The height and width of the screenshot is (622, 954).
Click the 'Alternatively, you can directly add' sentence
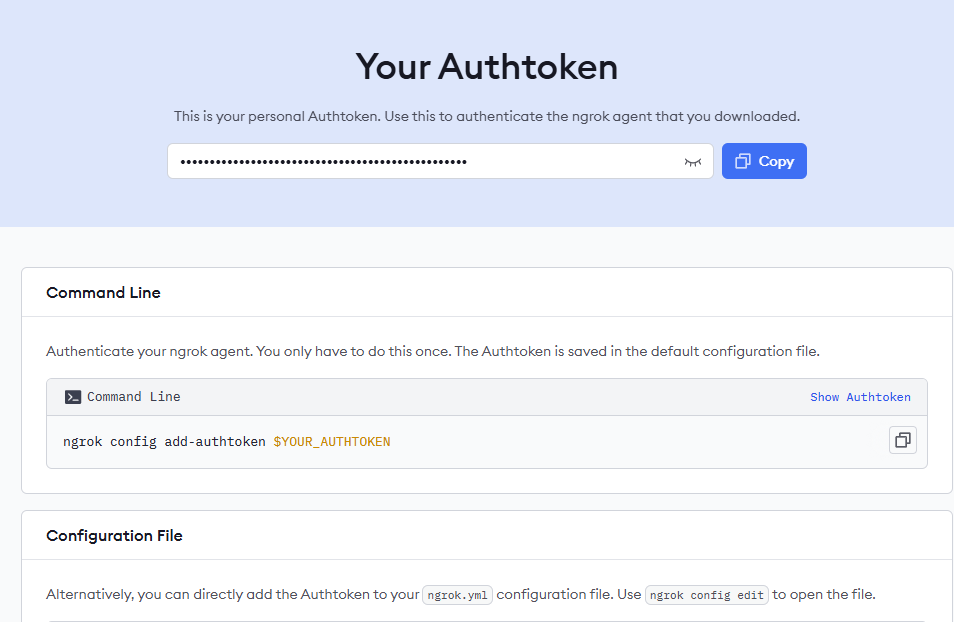pyautogui.click(x=232, y=595)
